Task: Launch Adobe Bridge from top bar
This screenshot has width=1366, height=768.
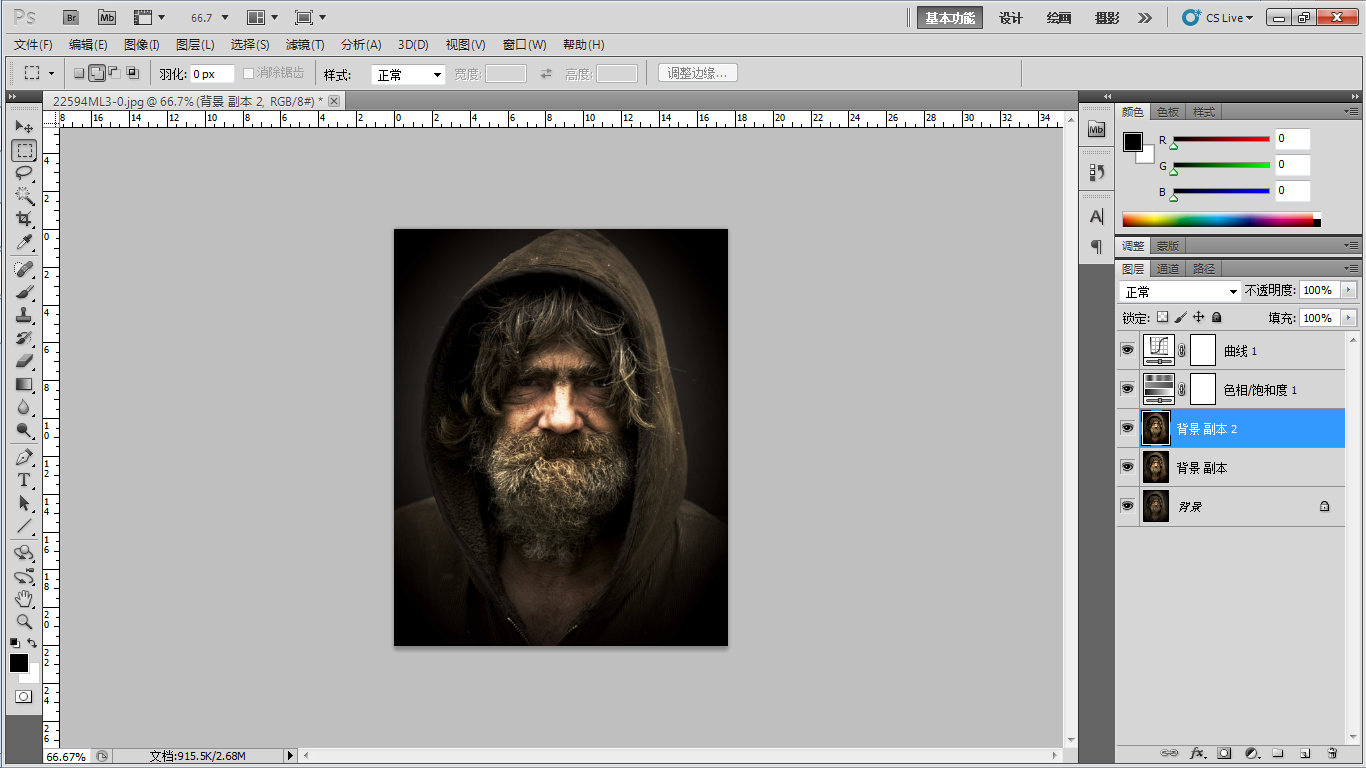Action: click(x=71, y=17)
